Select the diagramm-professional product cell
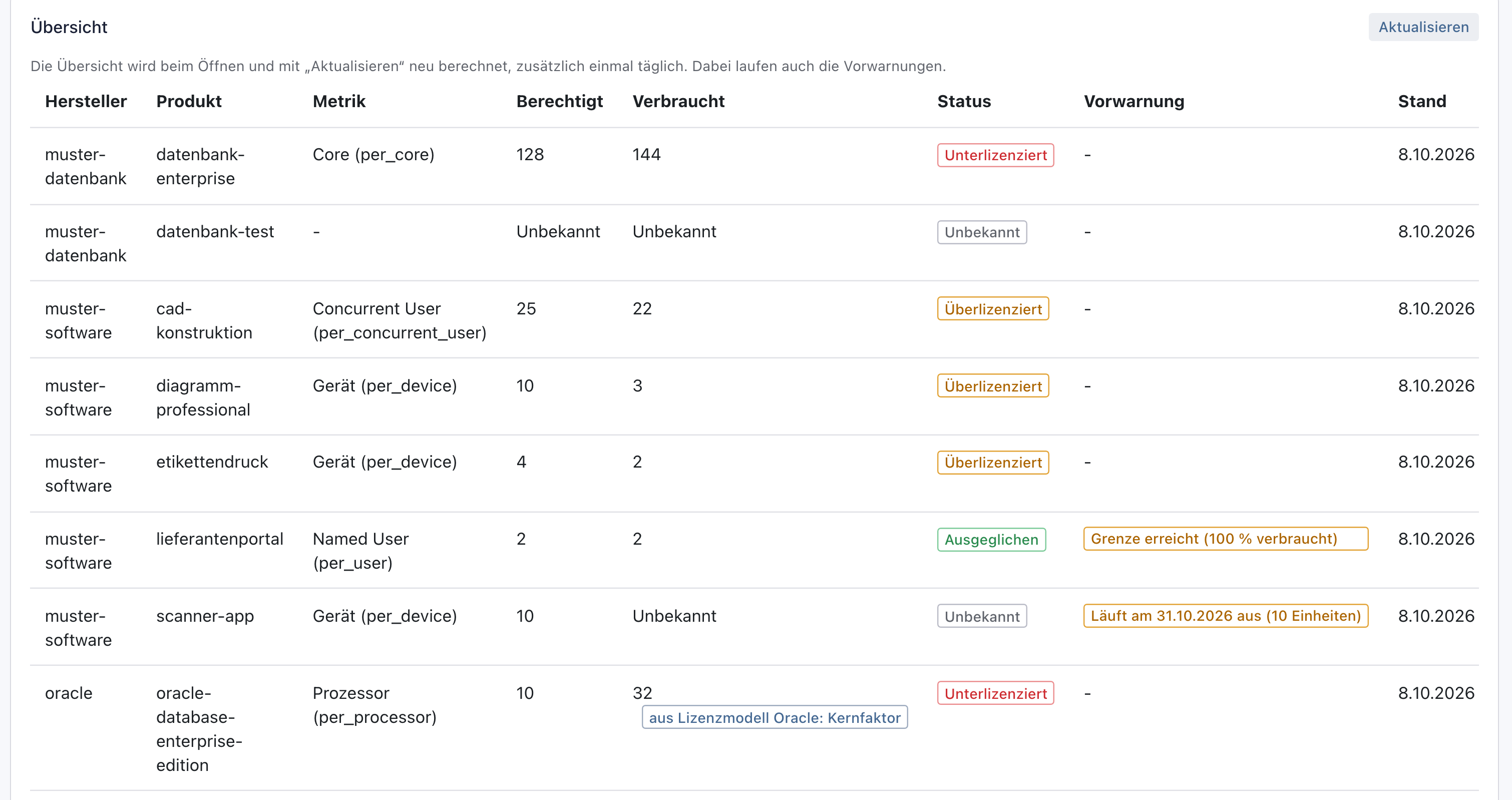The width and height of the screenshot is (1512, 800). pos(203,397)
